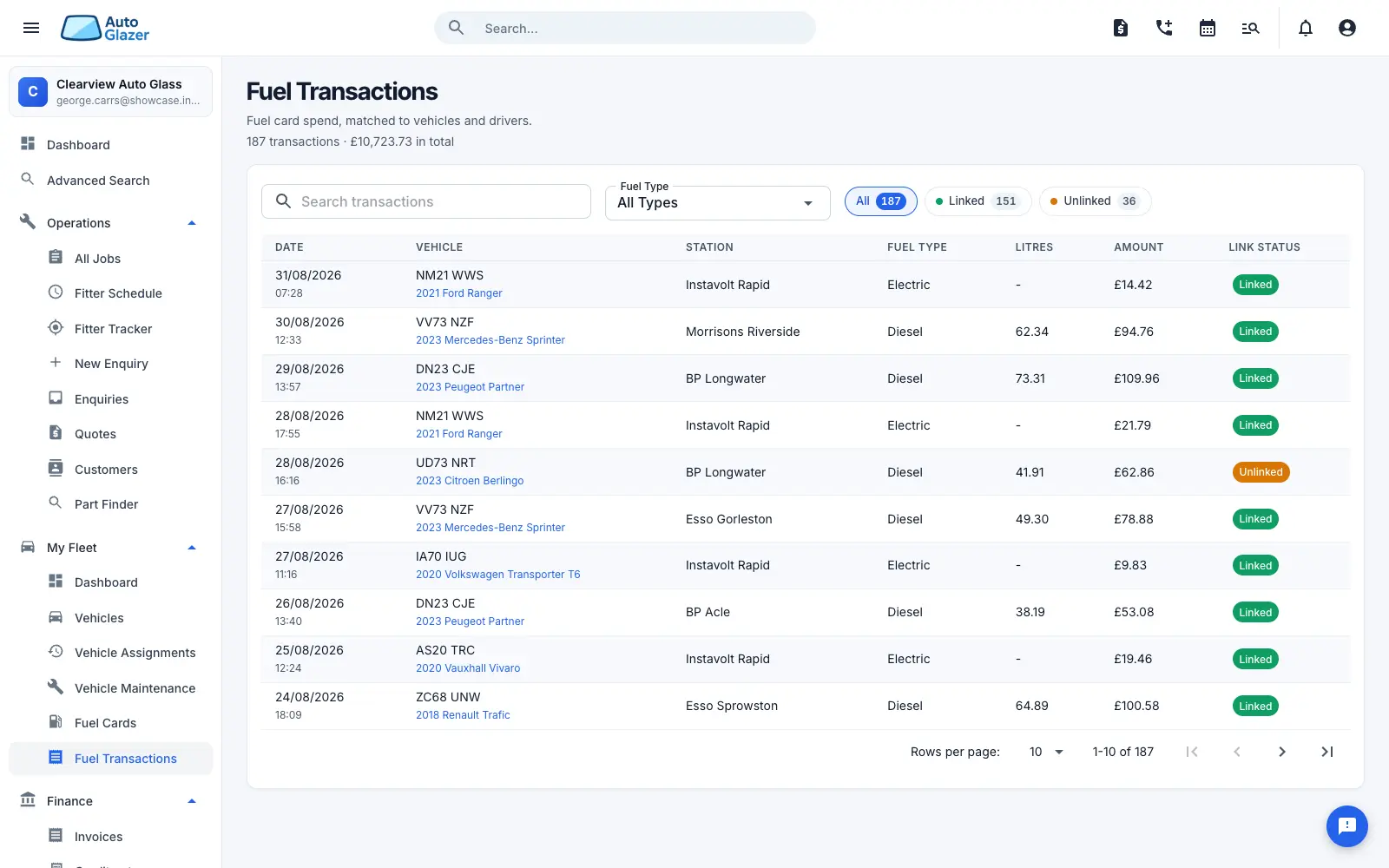Sort by the DATE column header
The image size is (1389, 868).
289,247
